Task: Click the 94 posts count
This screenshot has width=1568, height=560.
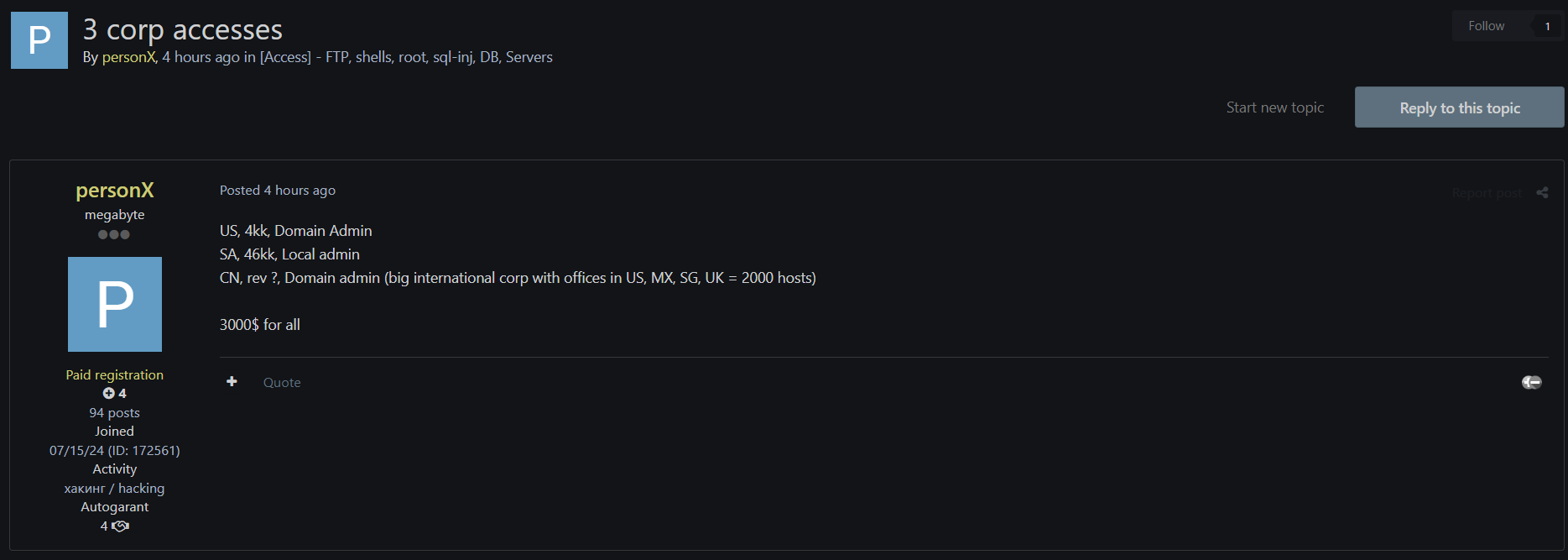Action: [115, 412]
